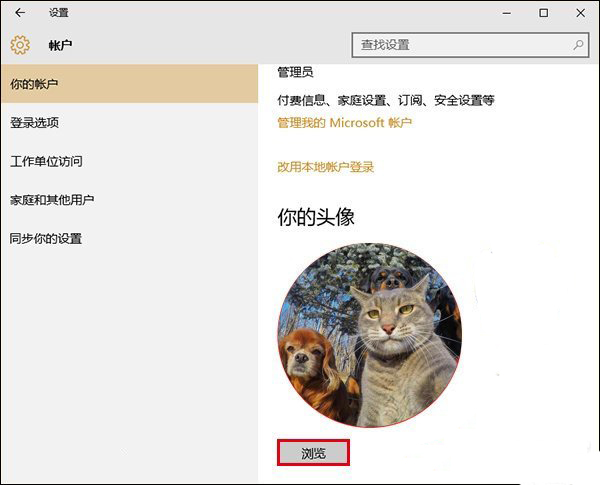
Task: Focus the 查找设置 search box
Action: pos(460,45)
